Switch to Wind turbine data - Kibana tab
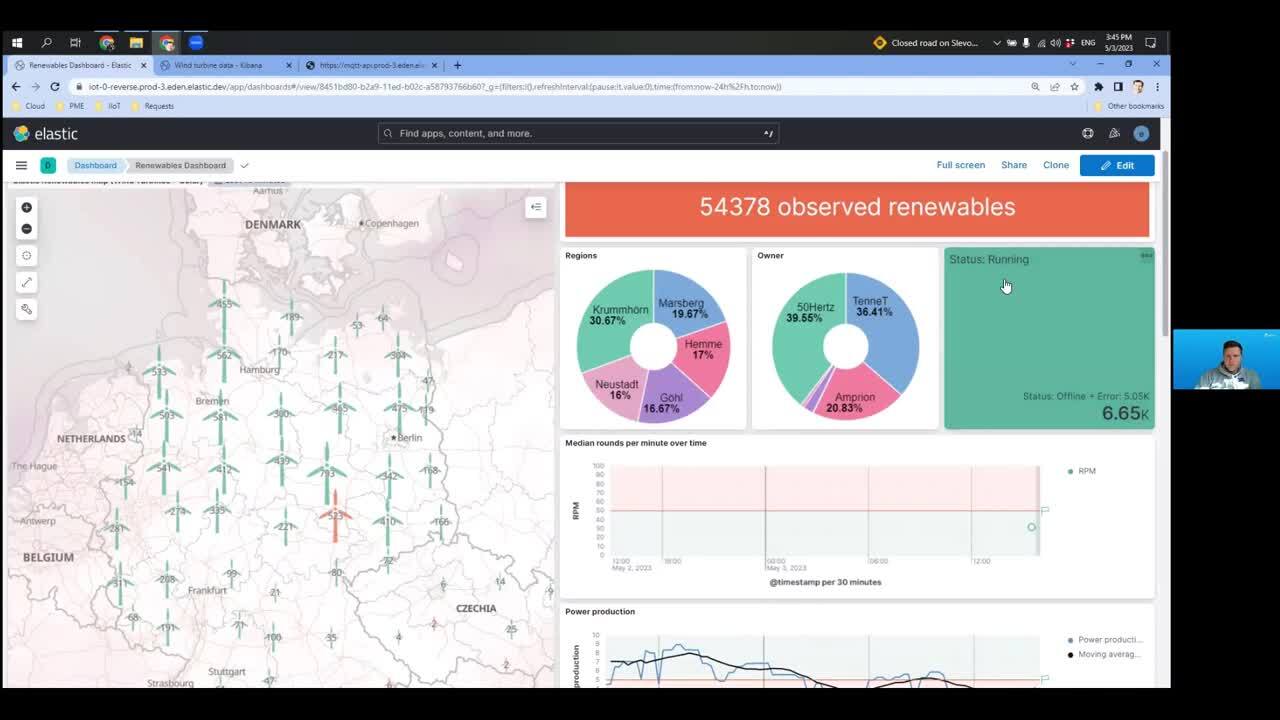The width and height of the screenshot is (1280, 720). click(x=225, y=65)
